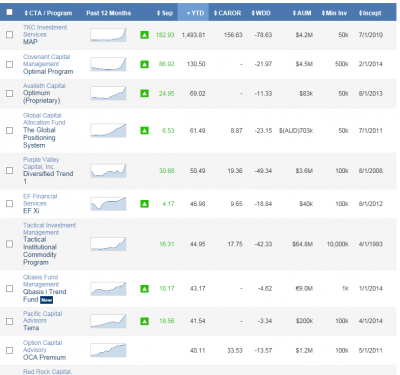Sort by the CTA / Program header
400x375 pixels.
(48, 13)
